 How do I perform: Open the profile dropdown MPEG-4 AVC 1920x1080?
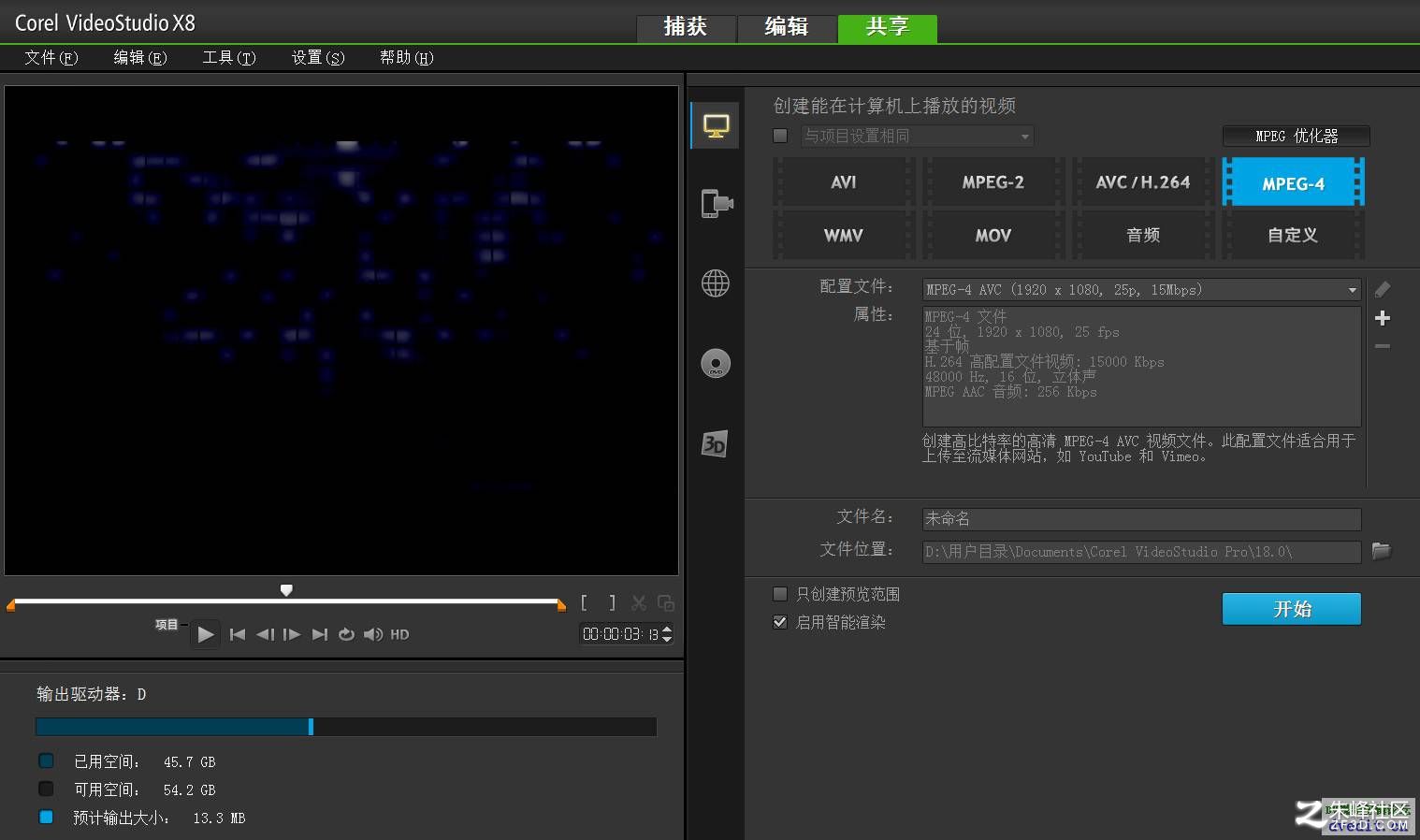tap(1141, 290)
